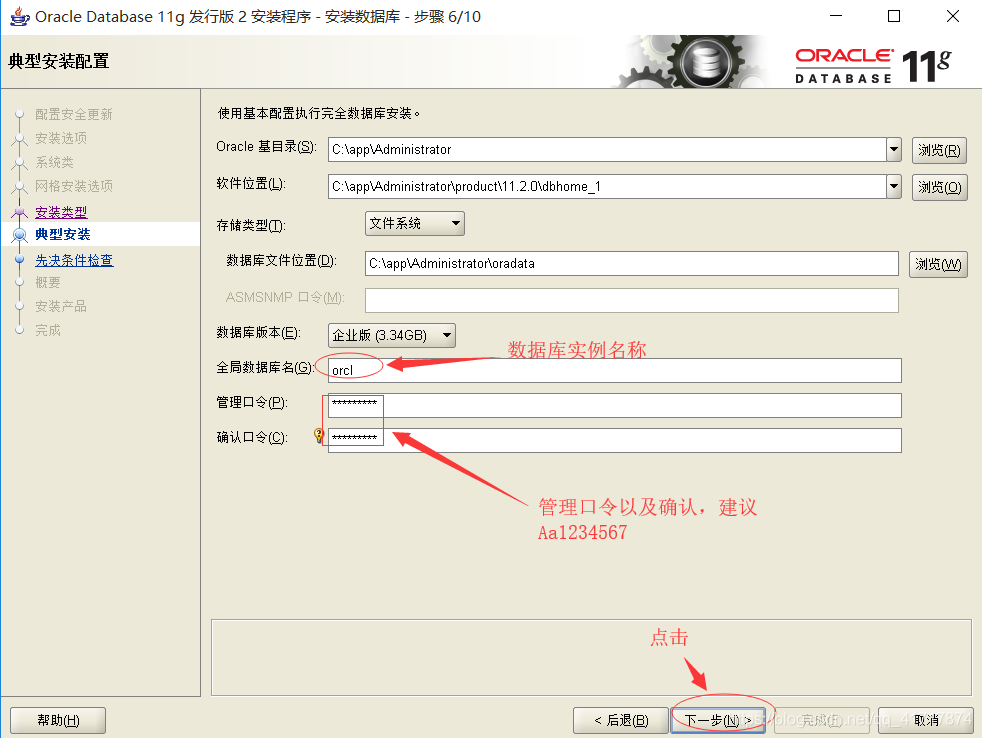Focus the 管理口令 password field
Screen dimensions: 982x738
[614, 405]
